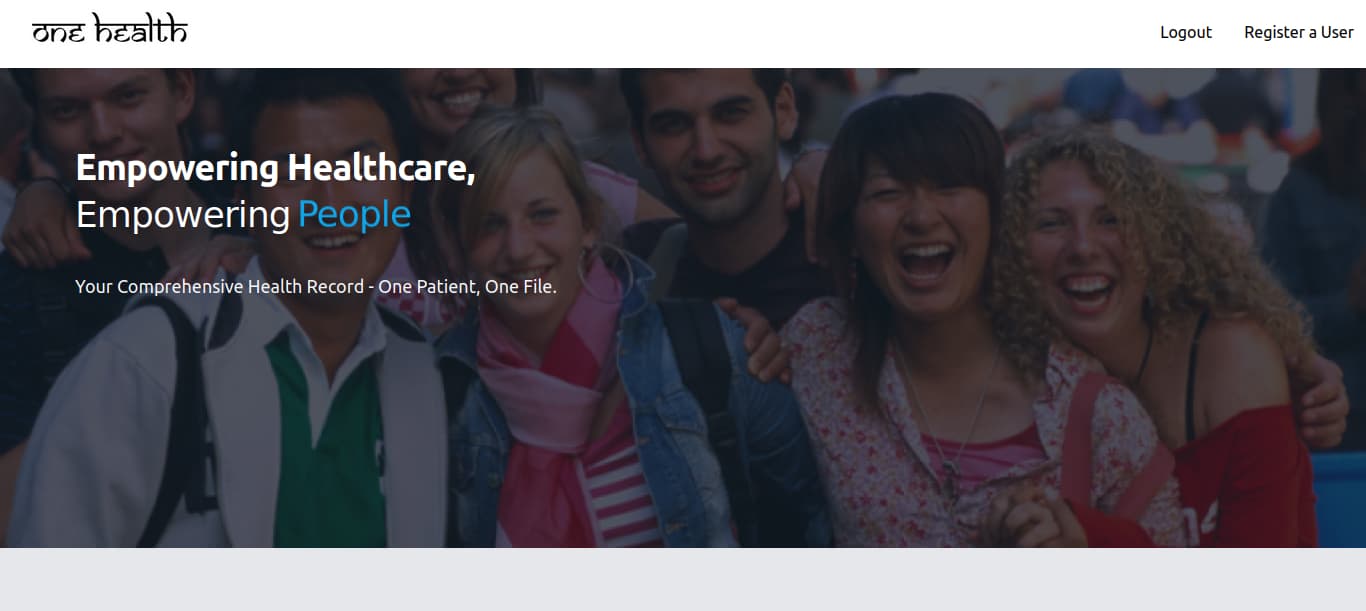Log out using the Logout link
The image size is (1366, 611).
point(1186,32)
